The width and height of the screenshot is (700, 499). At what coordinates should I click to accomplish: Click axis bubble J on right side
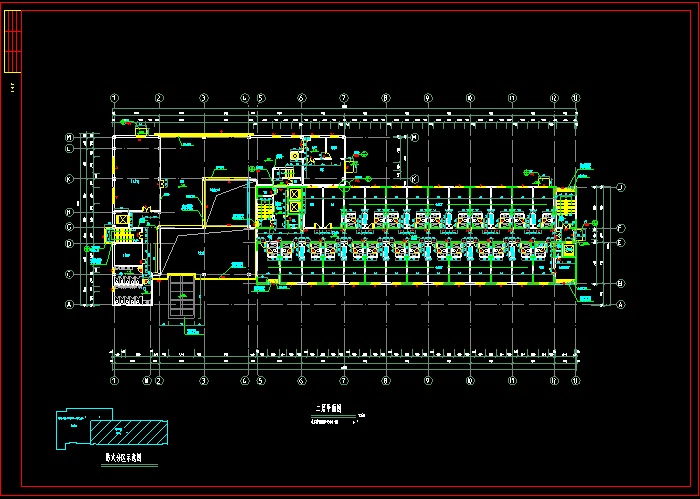620,187
